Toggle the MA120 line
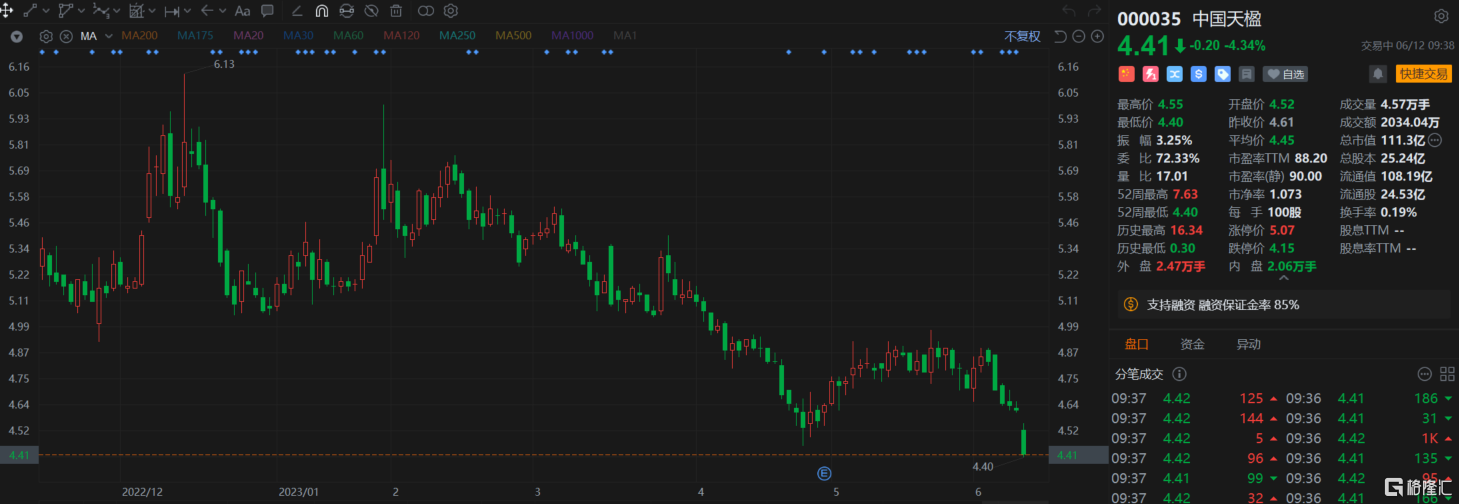 pyautogui.click(x=401, y=36)
